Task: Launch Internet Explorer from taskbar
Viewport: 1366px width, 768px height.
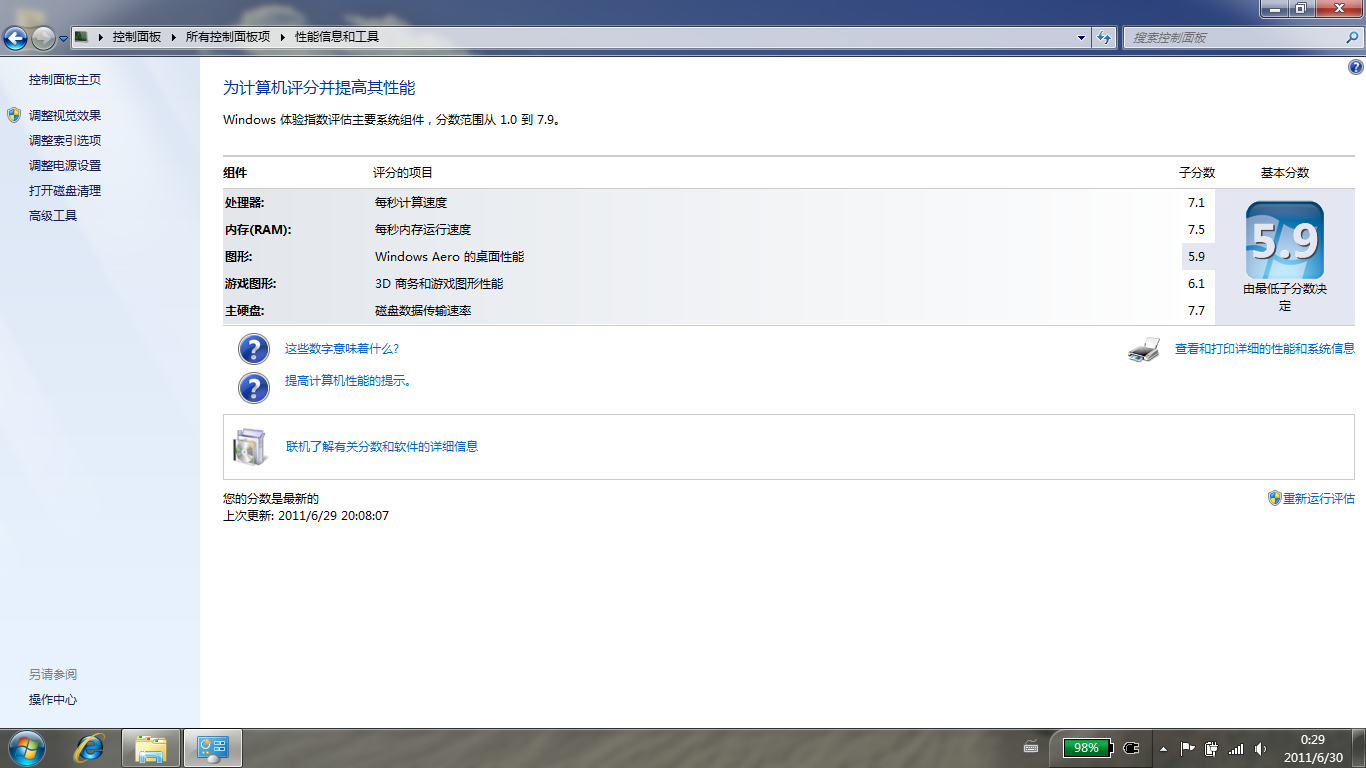Action: [90, 748]
